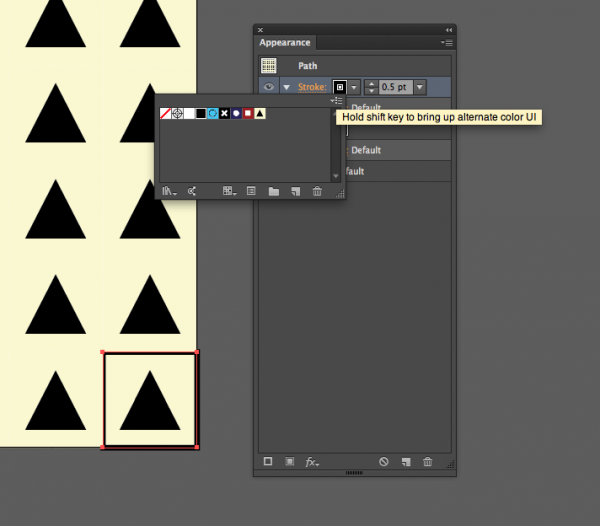
Task: Click Add New Stroke in Appearance panel
Action: coord(268,462)
